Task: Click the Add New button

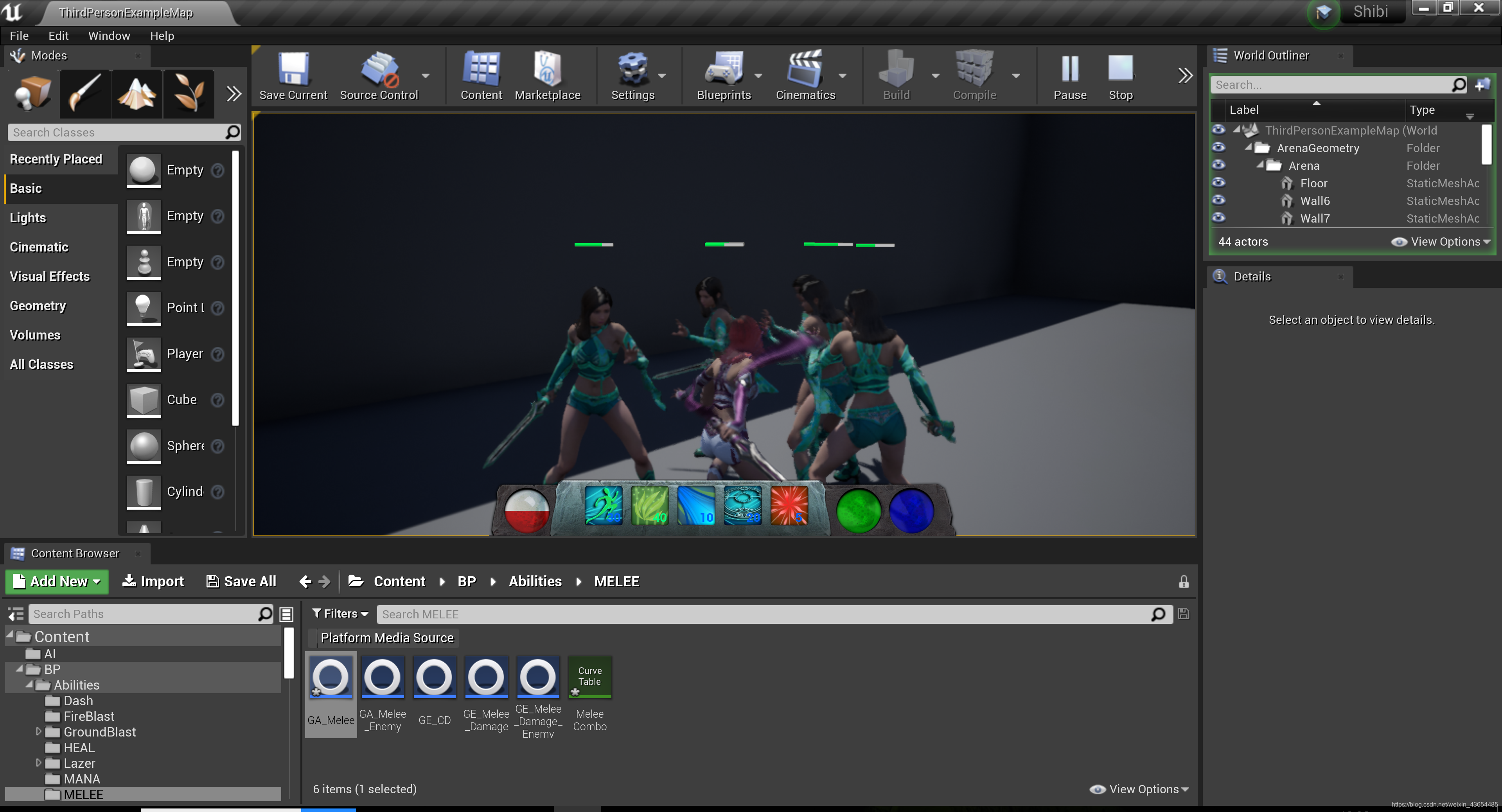Action: 57,581
